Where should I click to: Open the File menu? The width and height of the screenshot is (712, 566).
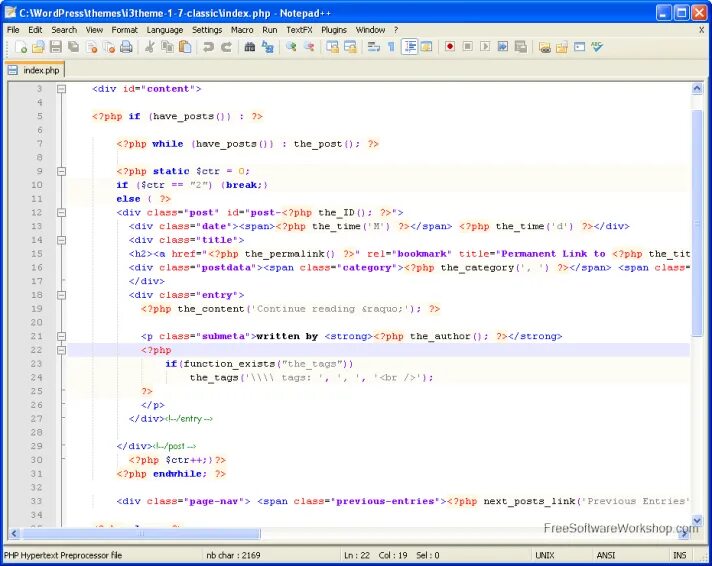coord(13,30)
